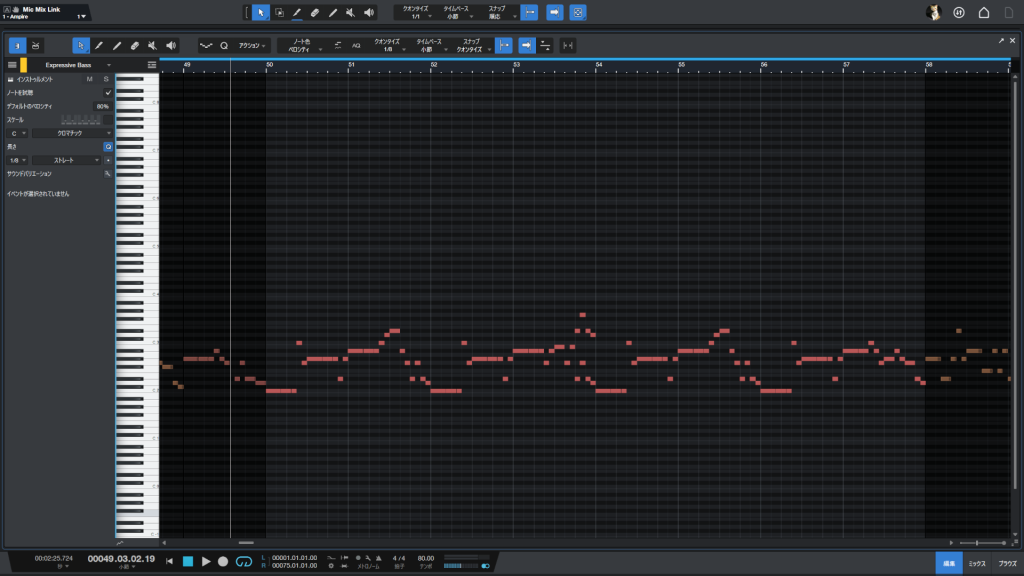Click the Quantize Q icon next to Action

[x=224, y=45]
